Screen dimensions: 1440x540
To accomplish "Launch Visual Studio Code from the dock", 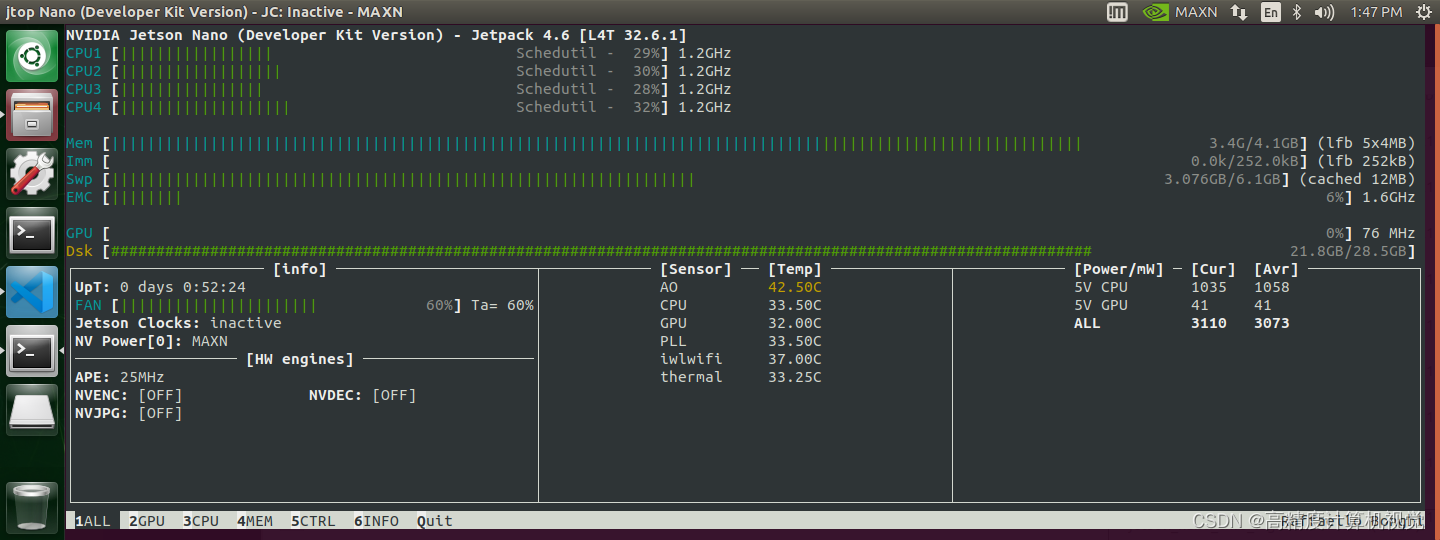I will click(x=33, y=292).
